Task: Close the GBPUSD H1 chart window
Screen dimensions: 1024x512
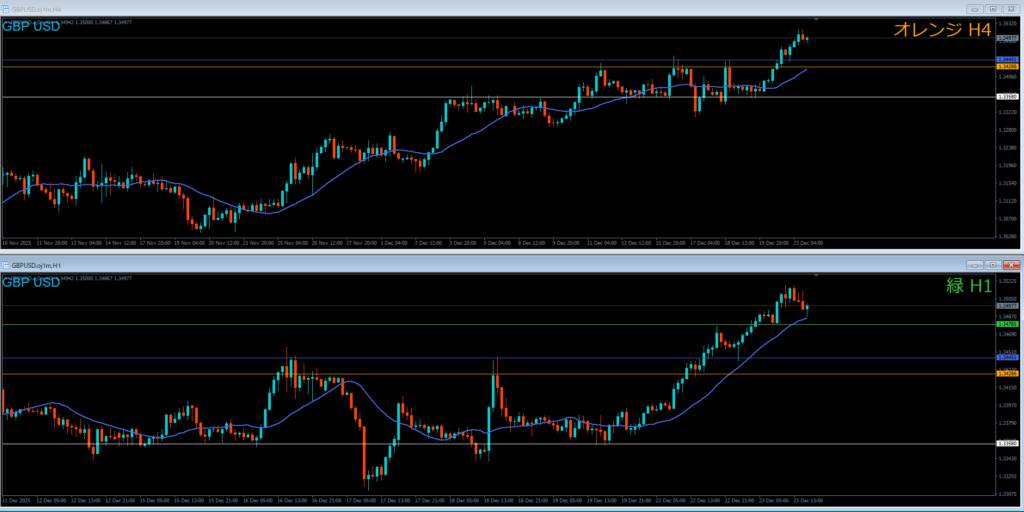Action: click(1010, 265)
